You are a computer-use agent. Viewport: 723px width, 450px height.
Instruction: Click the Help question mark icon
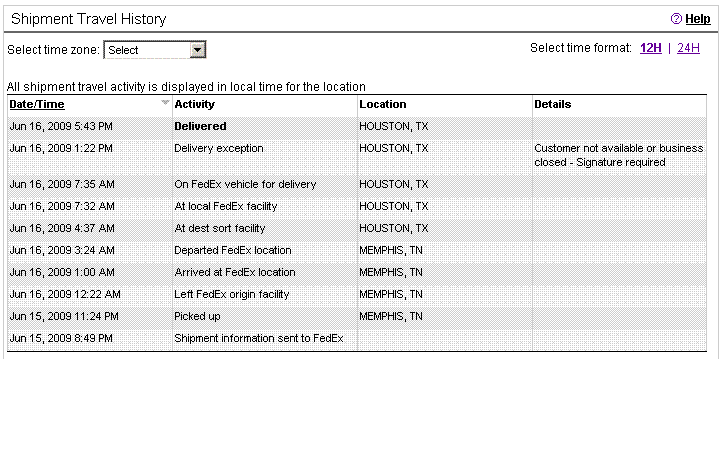click(x=676, y=18)
